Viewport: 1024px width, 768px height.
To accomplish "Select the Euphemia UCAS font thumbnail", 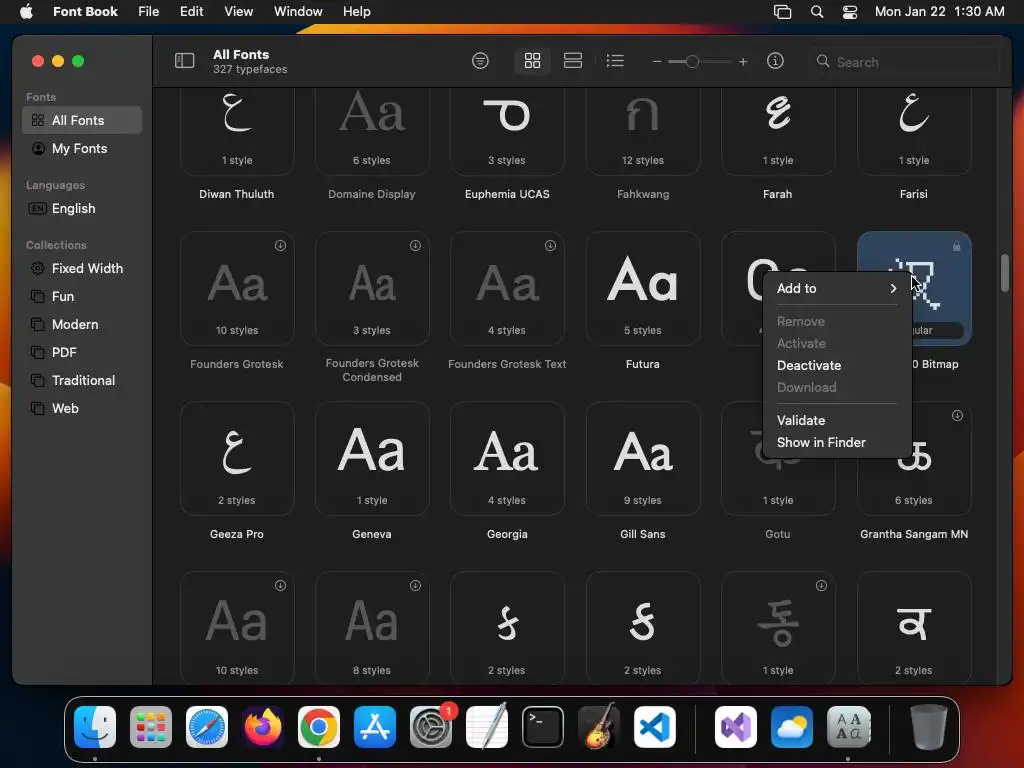I will point(507,131).
